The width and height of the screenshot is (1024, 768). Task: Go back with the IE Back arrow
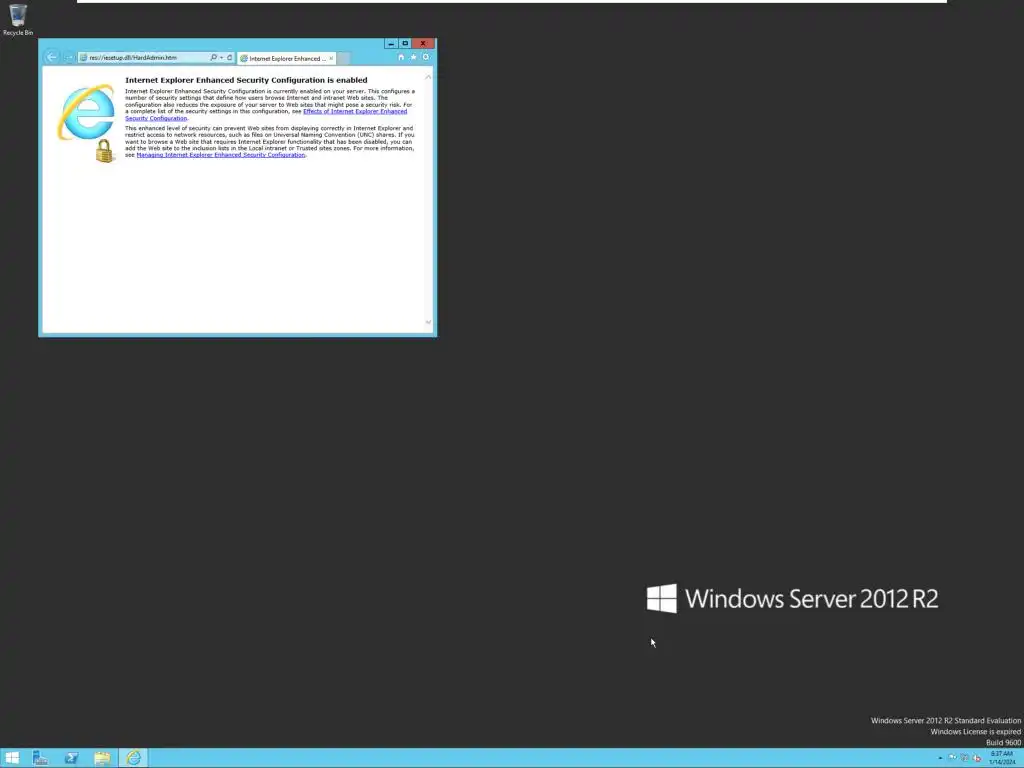[x=52, y=57]
